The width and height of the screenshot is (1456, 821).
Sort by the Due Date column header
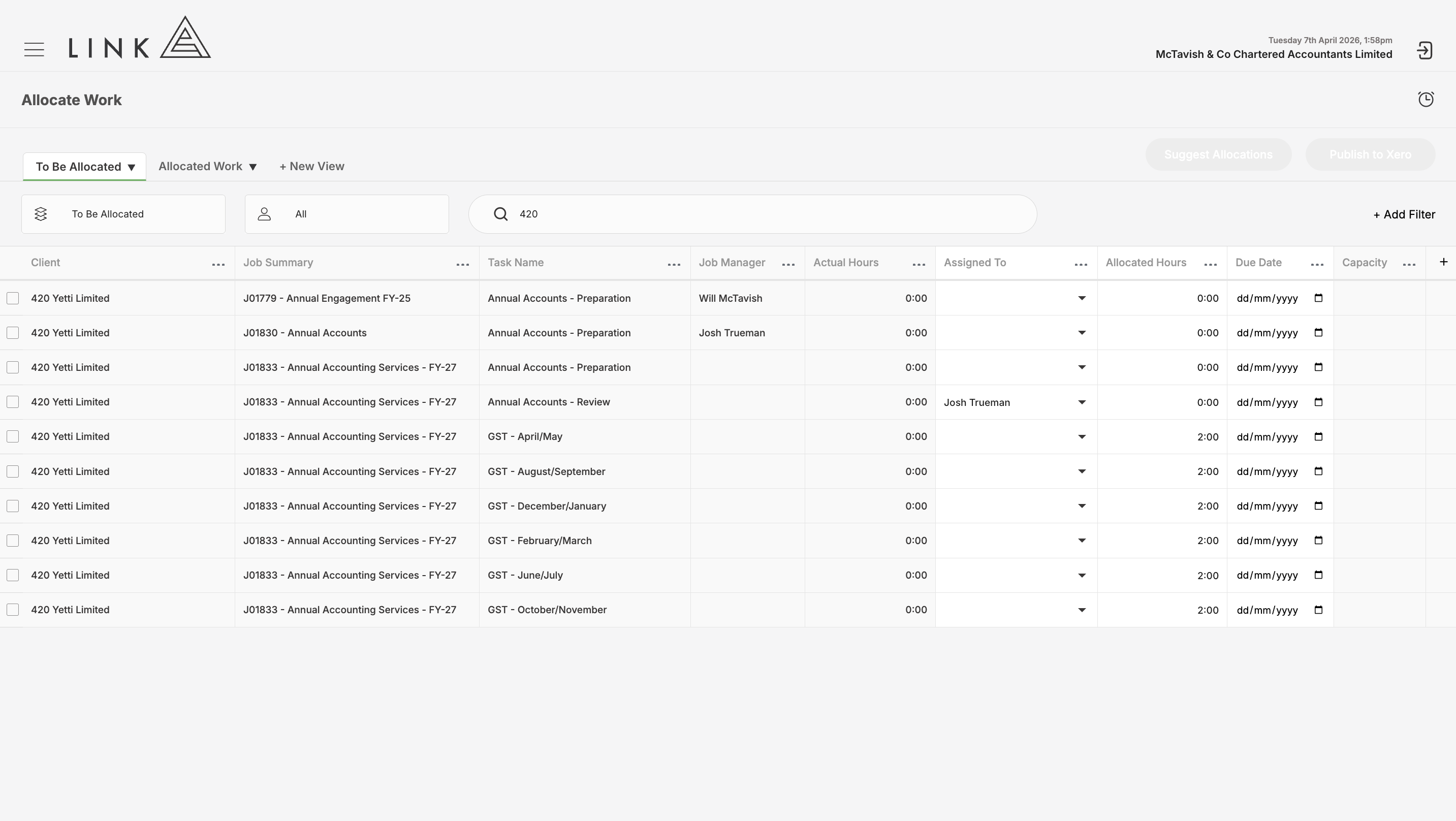[1259, 262]
